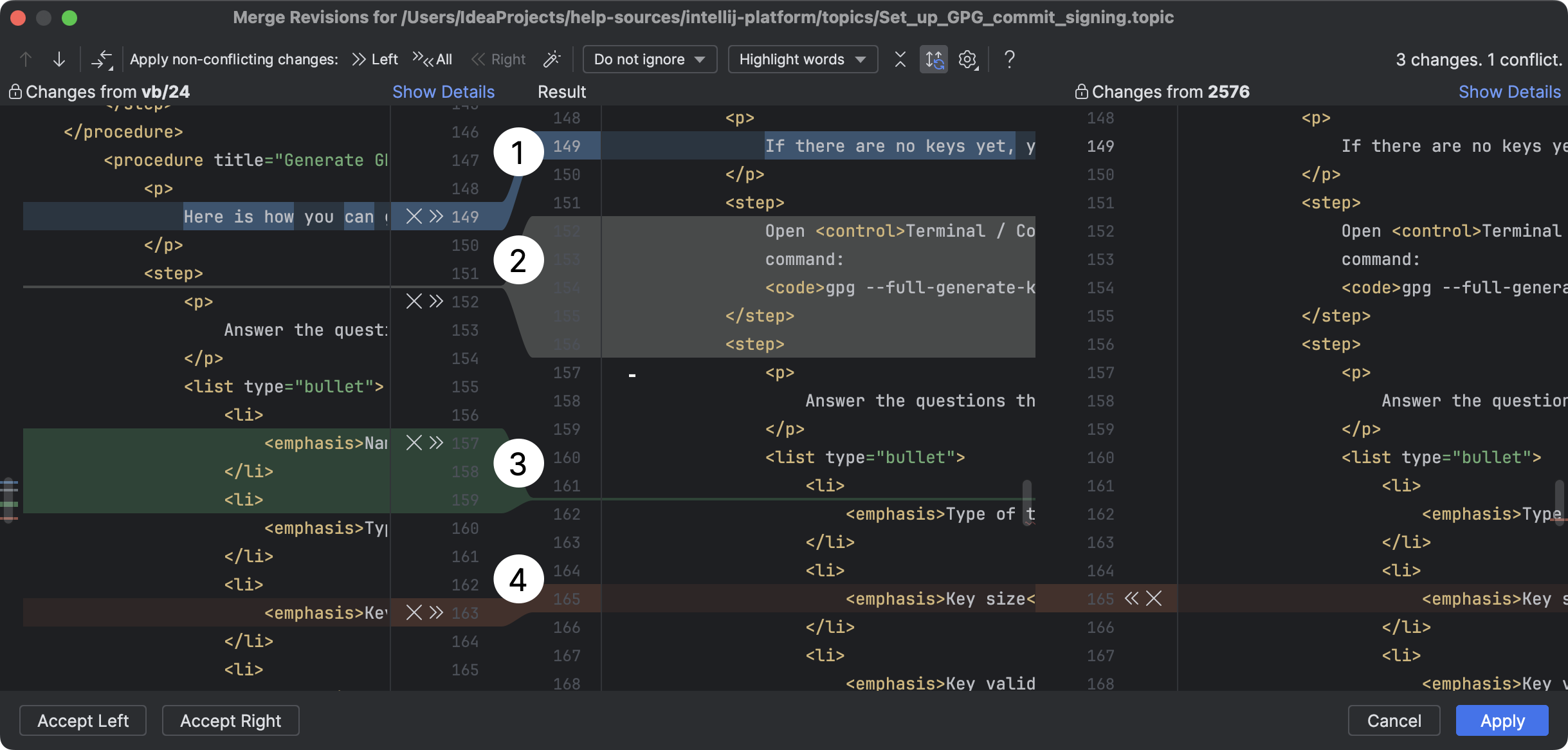Toggle synchronized scrolling between panes
1568x750 pixels.
(x=933, y=59)
